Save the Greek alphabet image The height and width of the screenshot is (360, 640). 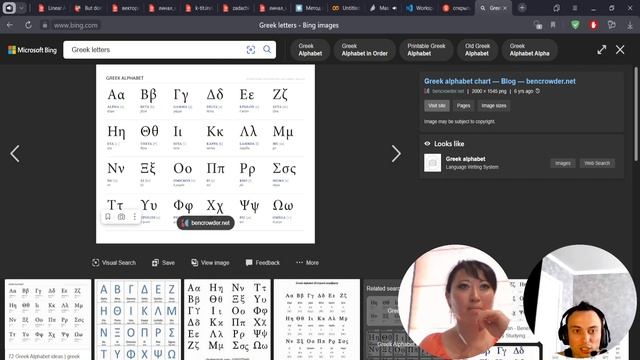click(163, 263)
